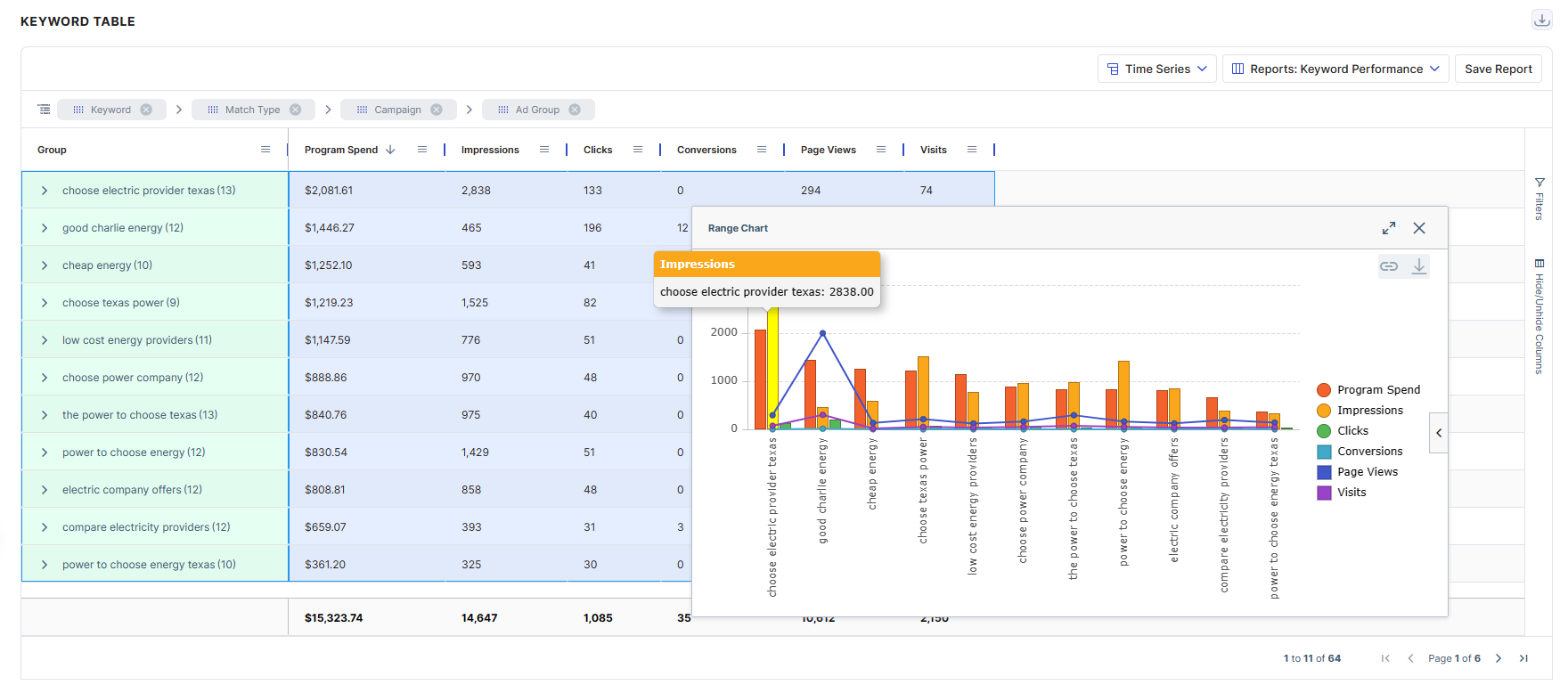Remove the Ad Group grouping chip
The height and width of the screenshot is (693, 1568).
pyautogui.click(x=575, y=110)
